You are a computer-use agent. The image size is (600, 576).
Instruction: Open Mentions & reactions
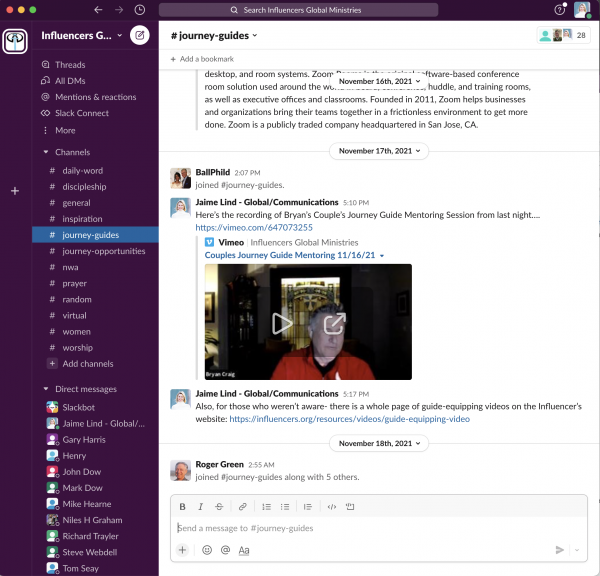point(95,97)
